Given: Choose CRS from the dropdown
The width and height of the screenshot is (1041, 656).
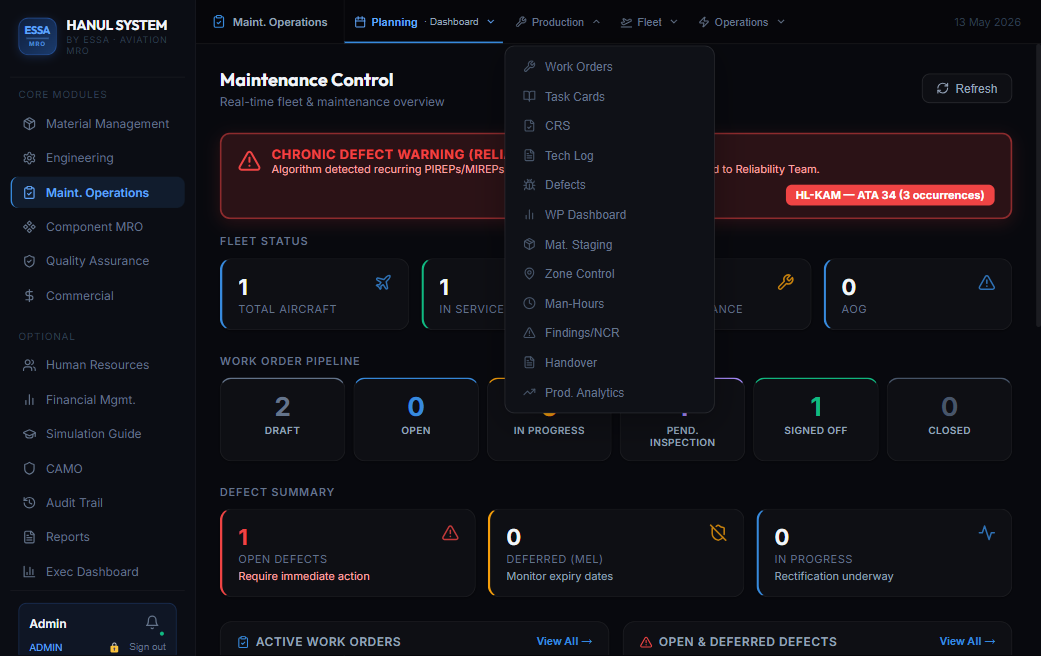Looking at the screenshot, I should pyautogui.click(x=609, y=125).
